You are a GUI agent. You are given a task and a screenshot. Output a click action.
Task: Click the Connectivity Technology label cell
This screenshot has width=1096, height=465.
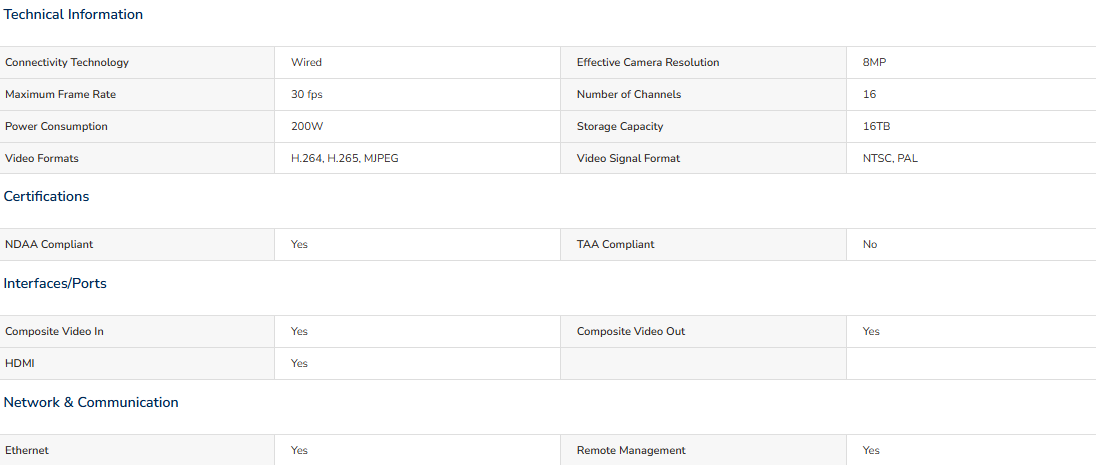137,62
